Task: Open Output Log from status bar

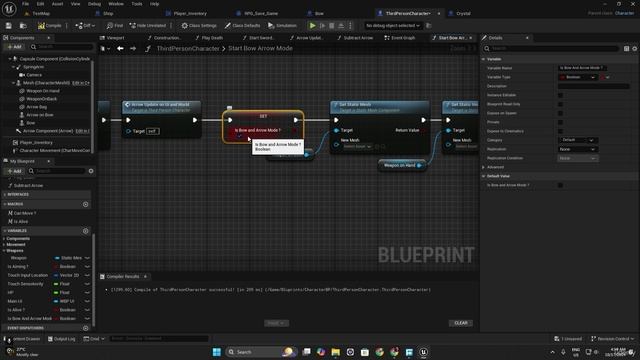Action: tap(62, 339)
